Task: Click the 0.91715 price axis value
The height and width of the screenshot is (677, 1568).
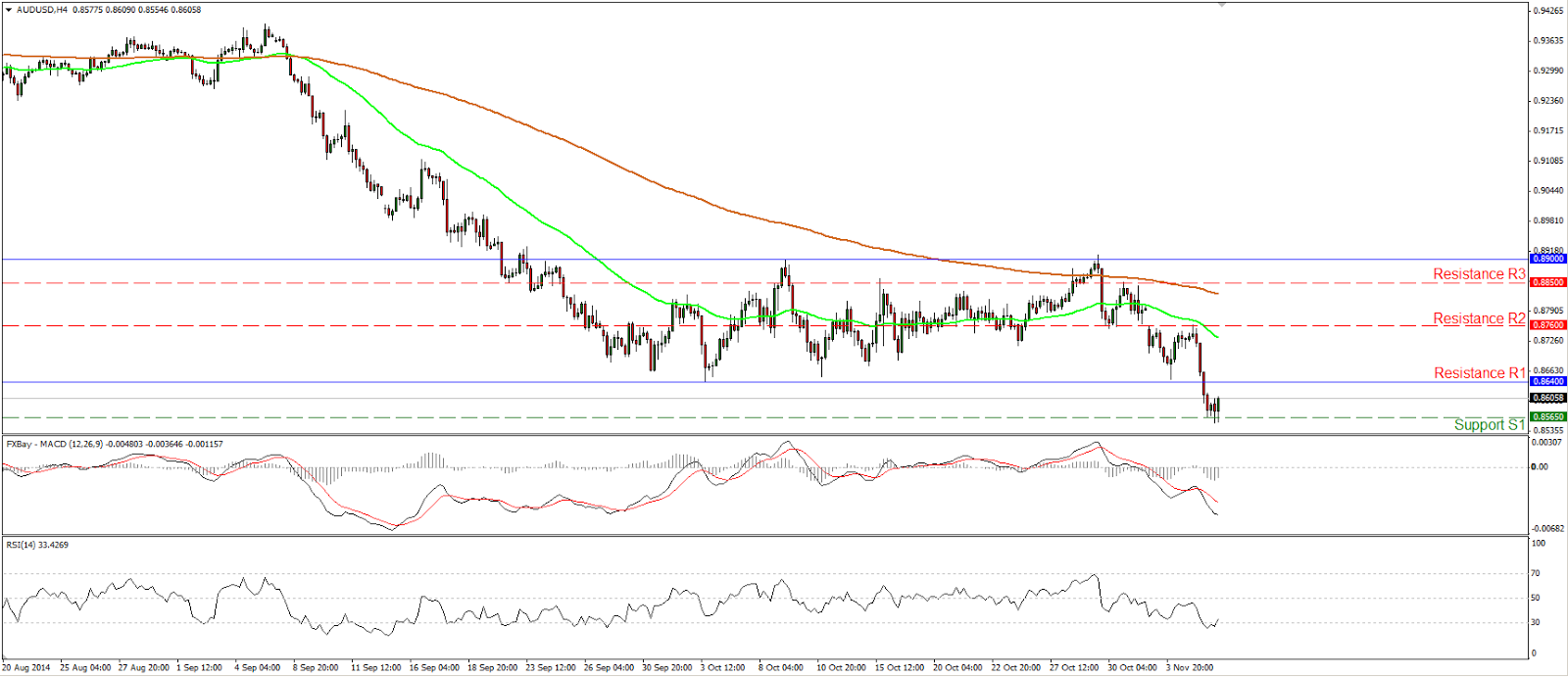Action: (x=1547, y=130)
